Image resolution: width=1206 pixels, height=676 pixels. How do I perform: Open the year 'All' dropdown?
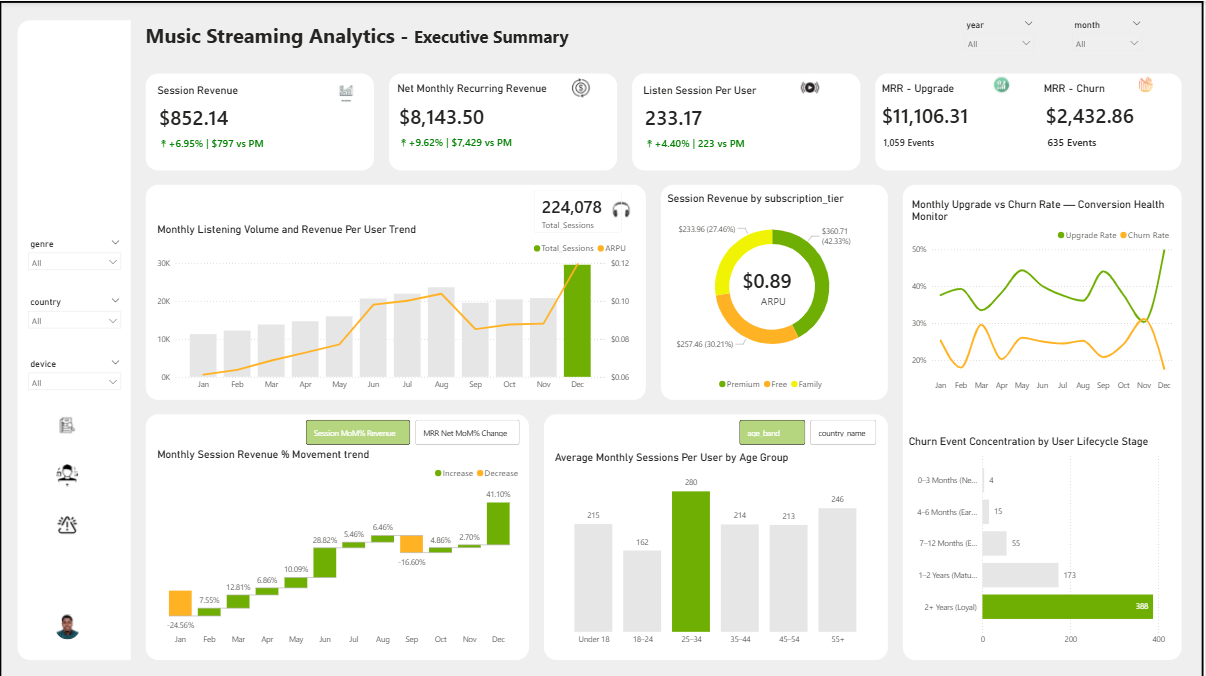(998, 44)
